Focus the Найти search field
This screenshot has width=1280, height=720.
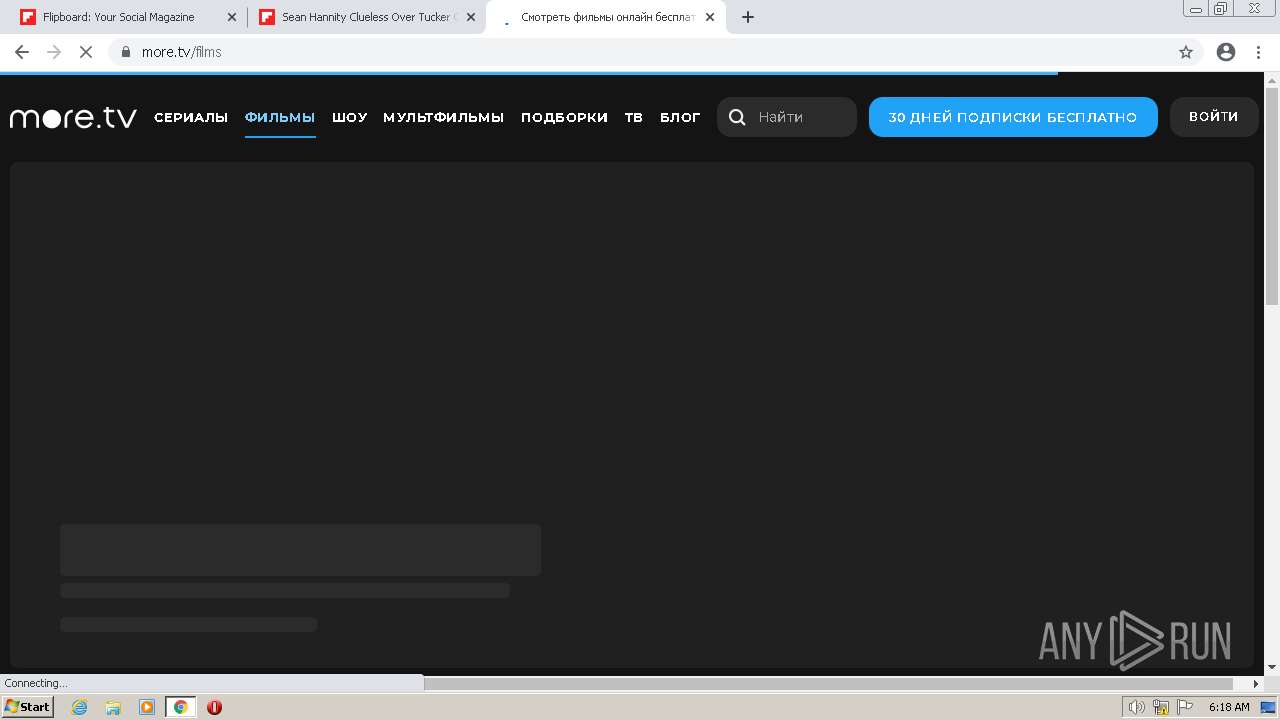[787, 117]
